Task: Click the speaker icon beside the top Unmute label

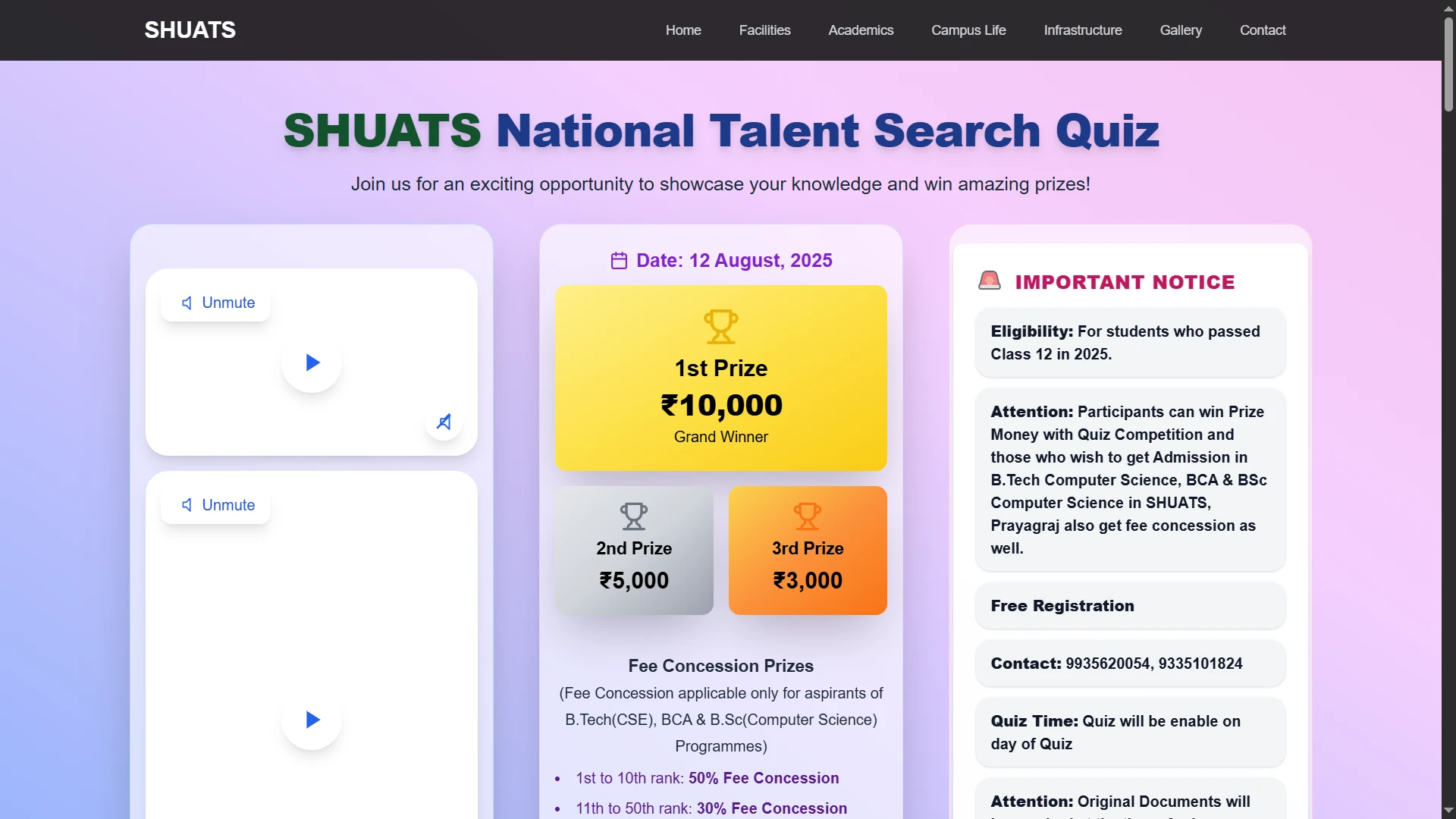Action: (x=187, y=303)
